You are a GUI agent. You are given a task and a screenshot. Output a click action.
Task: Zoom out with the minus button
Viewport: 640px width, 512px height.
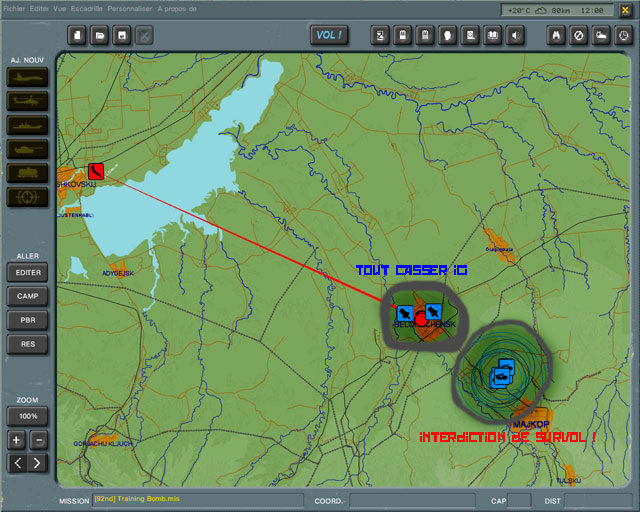click(39, 440)
